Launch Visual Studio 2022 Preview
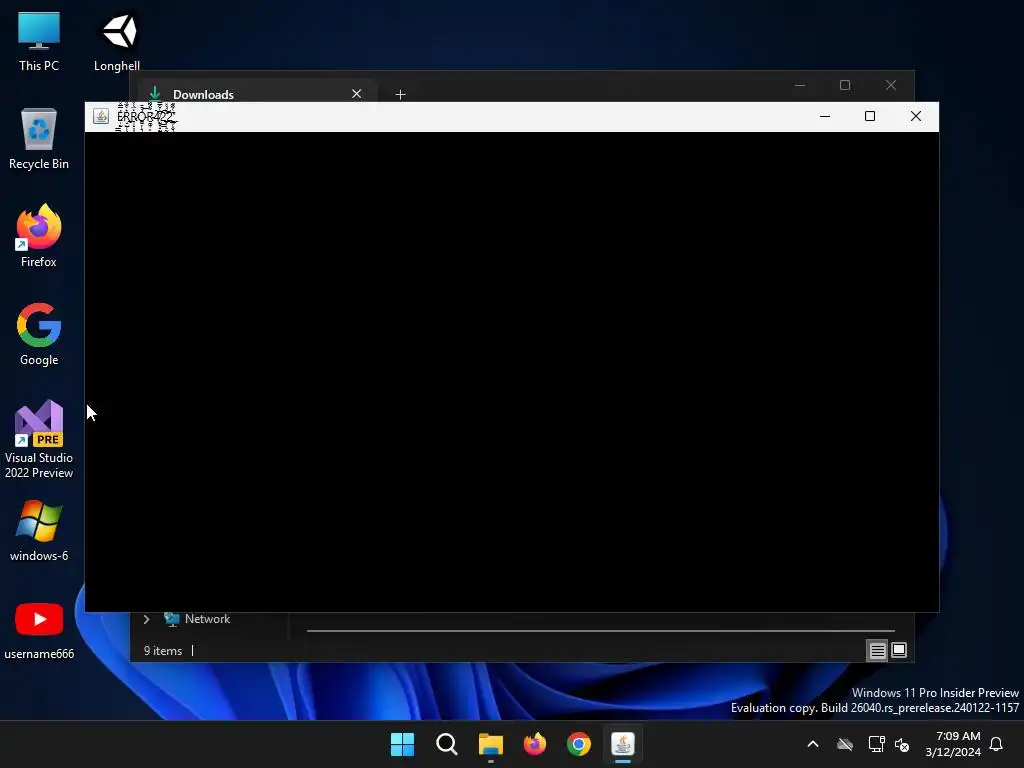 [x=39, y=439]
